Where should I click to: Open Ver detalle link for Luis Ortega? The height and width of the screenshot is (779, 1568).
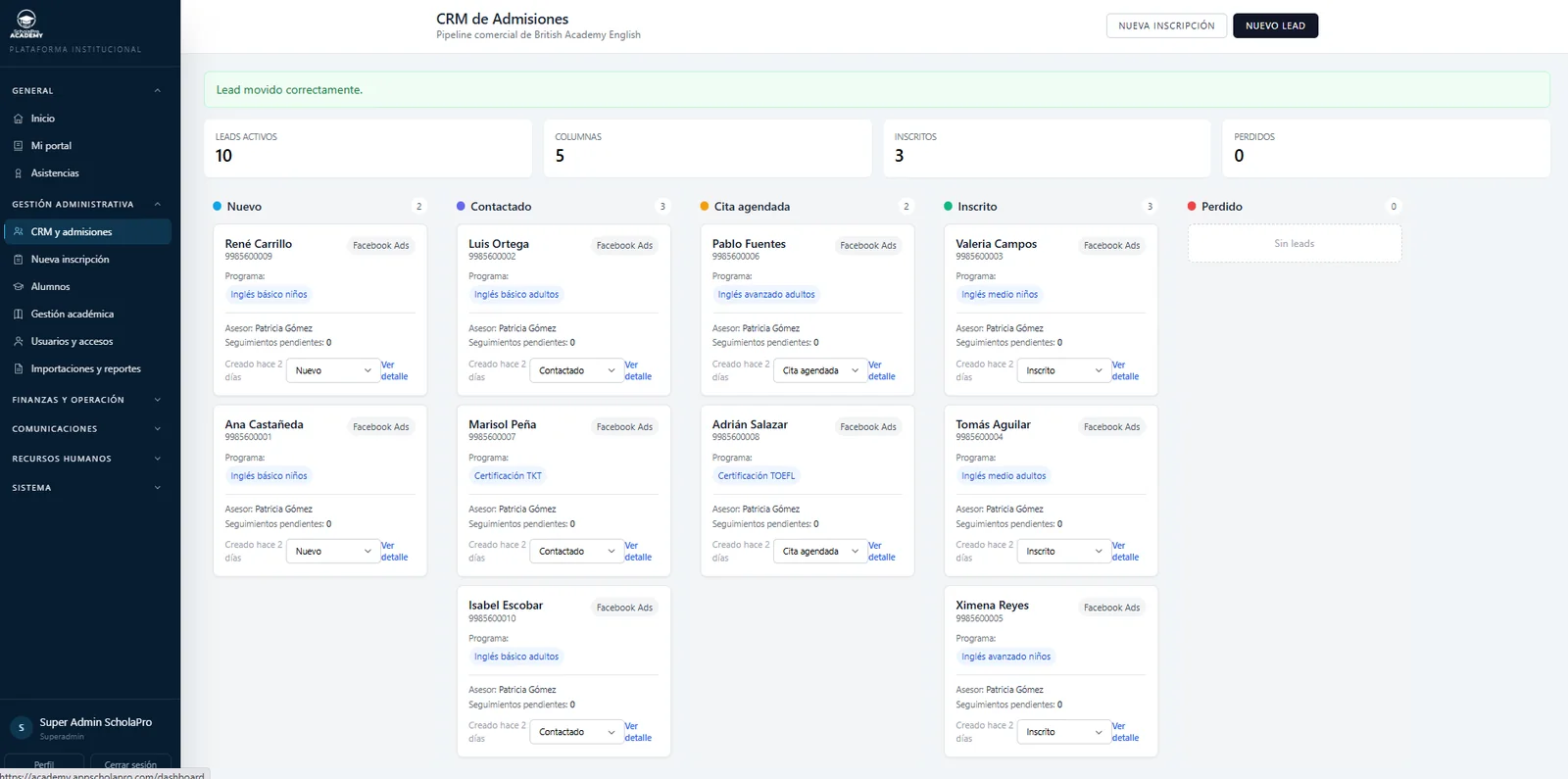pyautogui.click(x=638, y=370)
